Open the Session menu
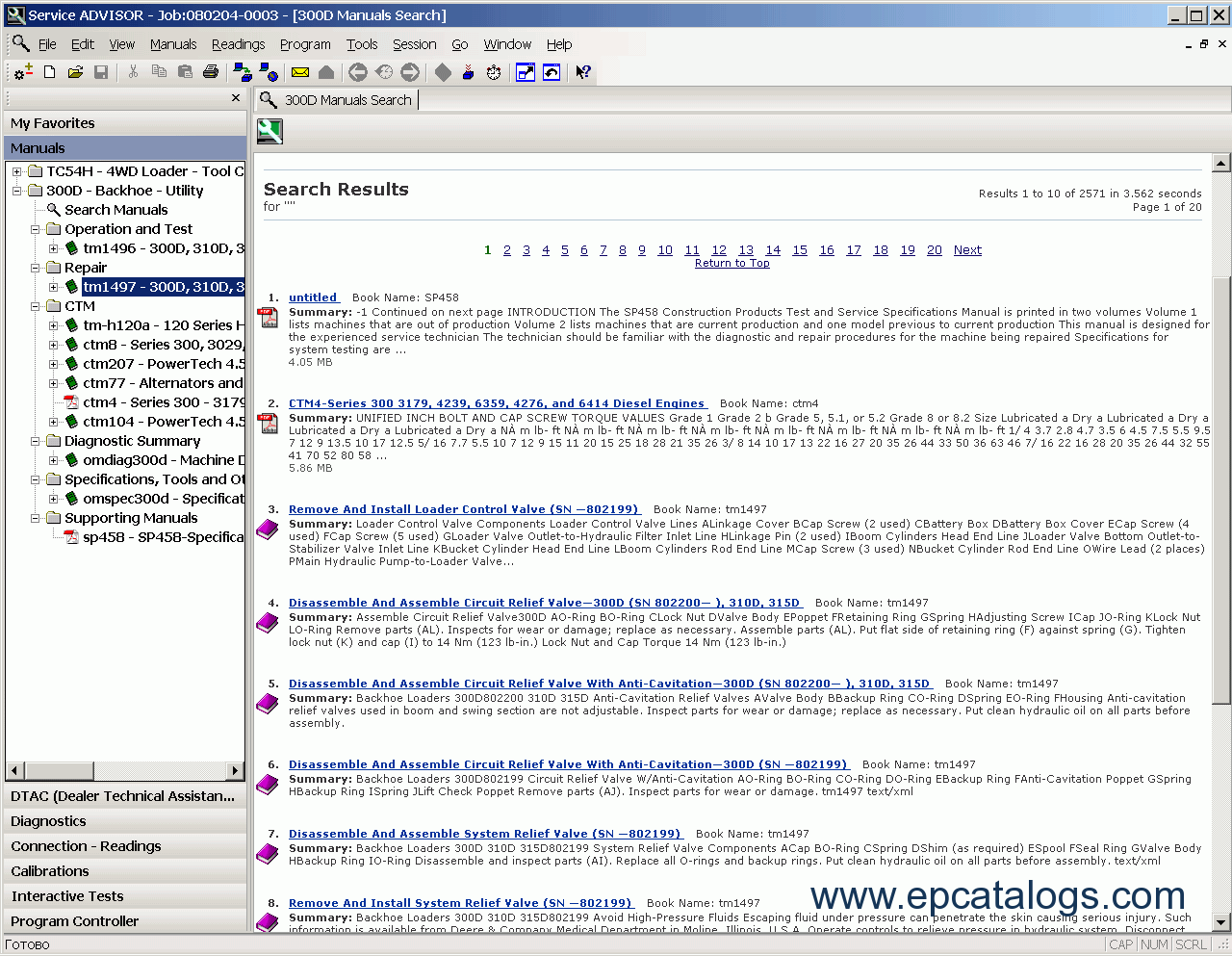Screen dimensions: 1232x956 click(x=415, y=44)
